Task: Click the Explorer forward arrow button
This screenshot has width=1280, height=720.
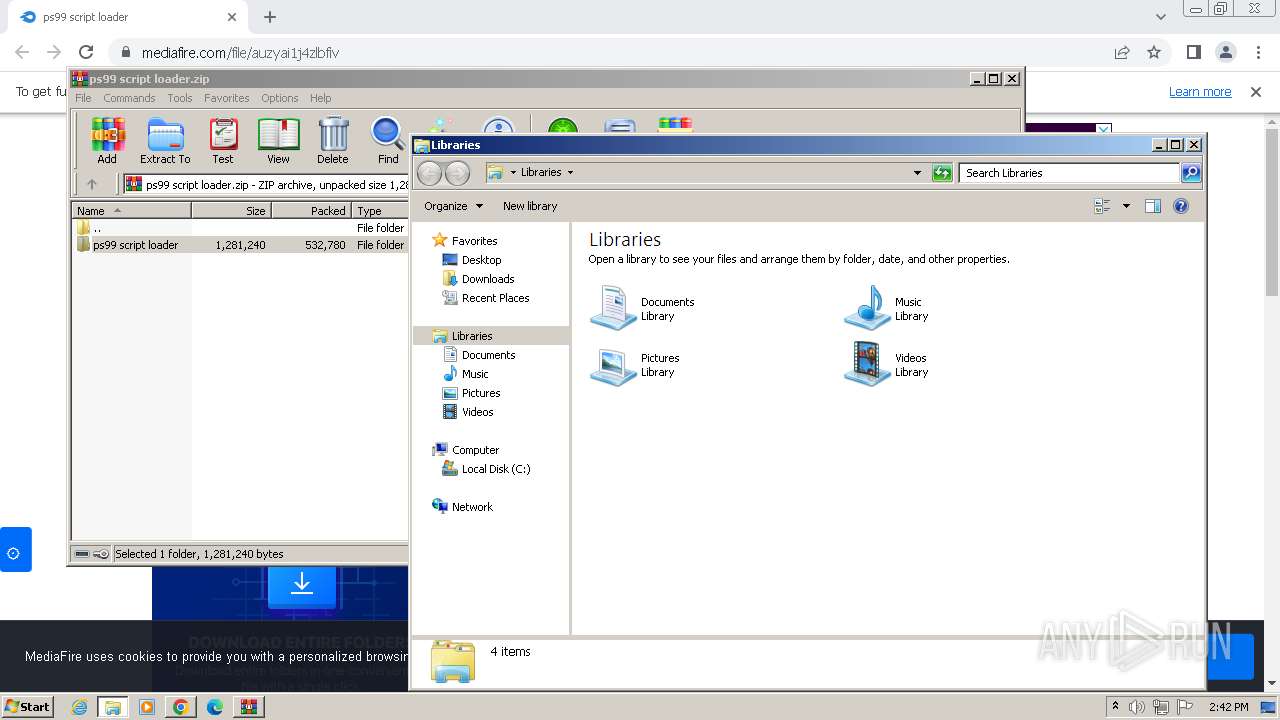Action: 457,173
